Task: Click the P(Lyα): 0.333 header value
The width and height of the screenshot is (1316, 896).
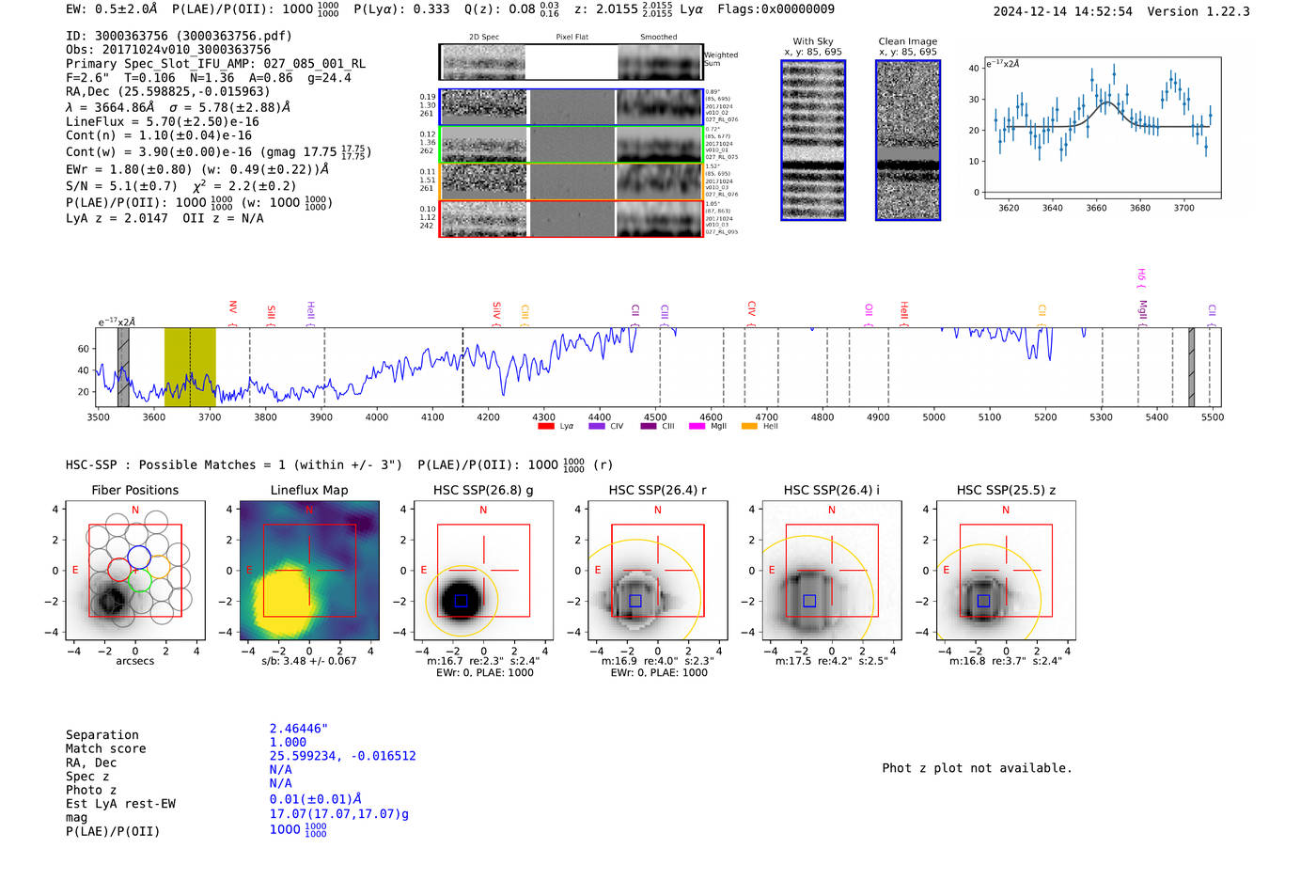Action: pos(401,9)
